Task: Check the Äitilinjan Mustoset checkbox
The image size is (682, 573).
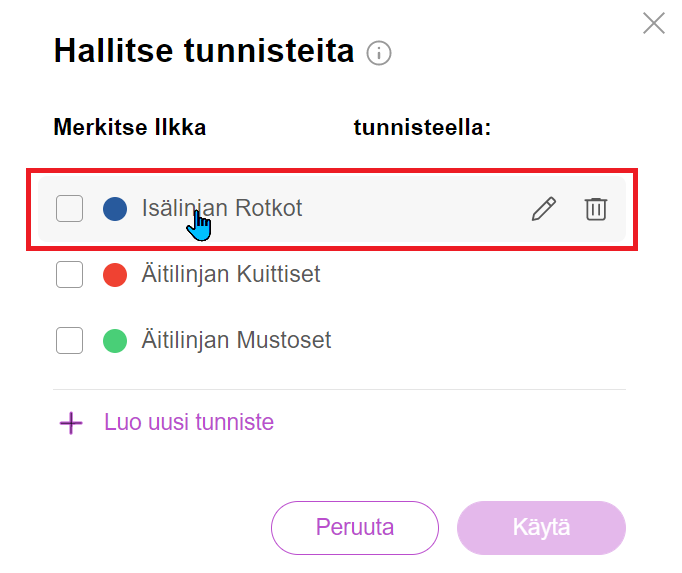Action: coord(70,340)
